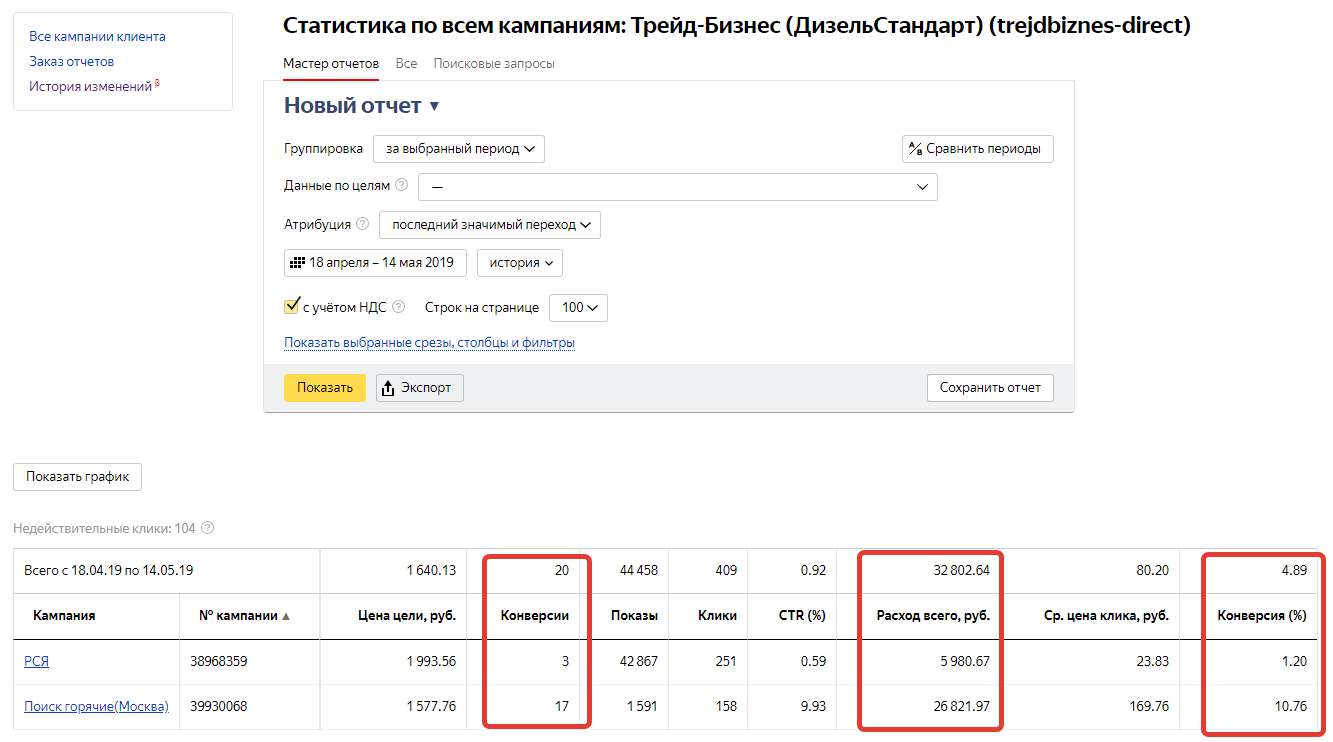
Task: Open the история period dropdown
Action: click(x=520, y=263)
